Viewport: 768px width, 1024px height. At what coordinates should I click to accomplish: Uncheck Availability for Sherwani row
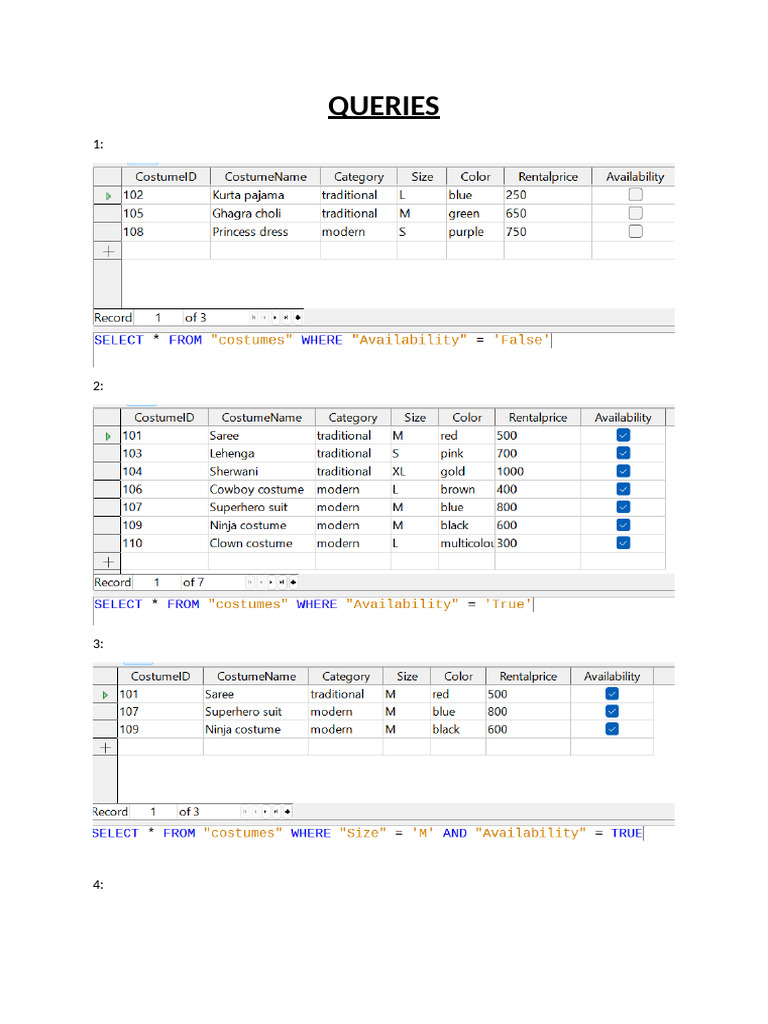pos(624,471)
